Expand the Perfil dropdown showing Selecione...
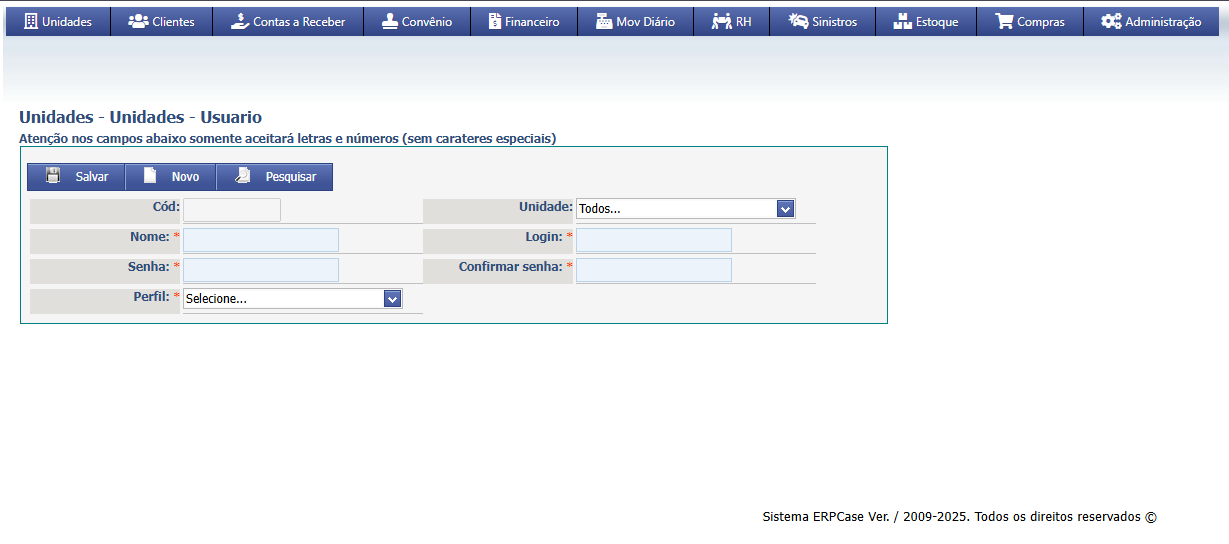 (293, 298)
